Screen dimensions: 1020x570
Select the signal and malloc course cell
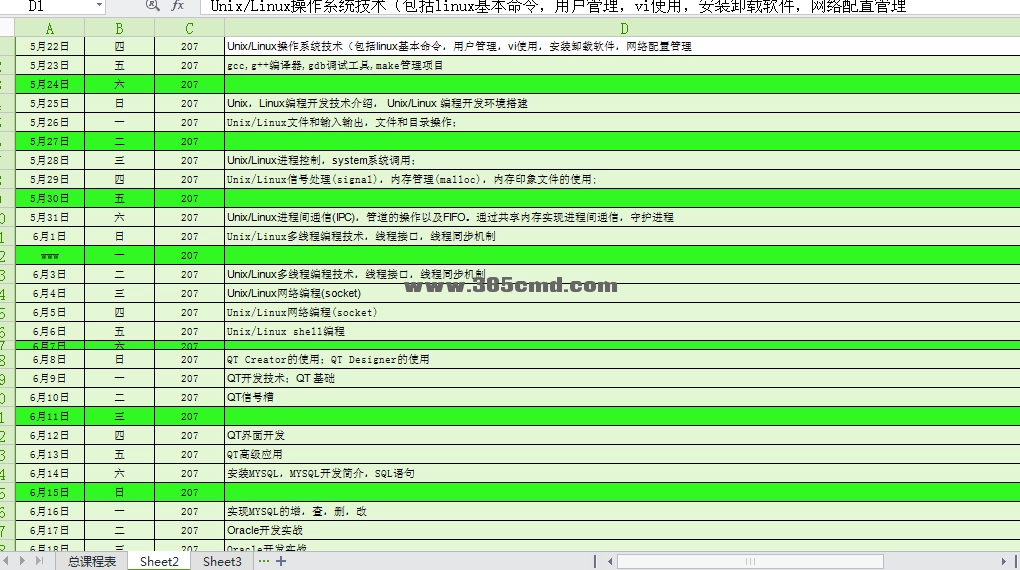(x=623, y=179)
